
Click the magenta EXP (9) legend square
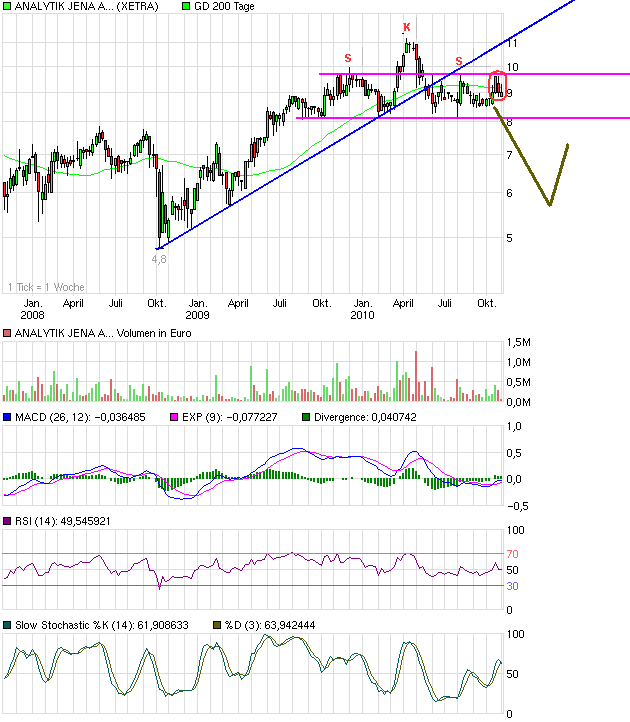click(x=174, y=417)
